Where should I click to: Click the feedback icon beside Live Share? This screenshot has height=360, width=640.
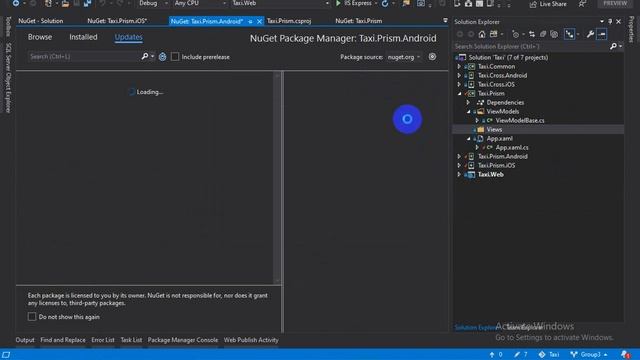click(582, 4)
